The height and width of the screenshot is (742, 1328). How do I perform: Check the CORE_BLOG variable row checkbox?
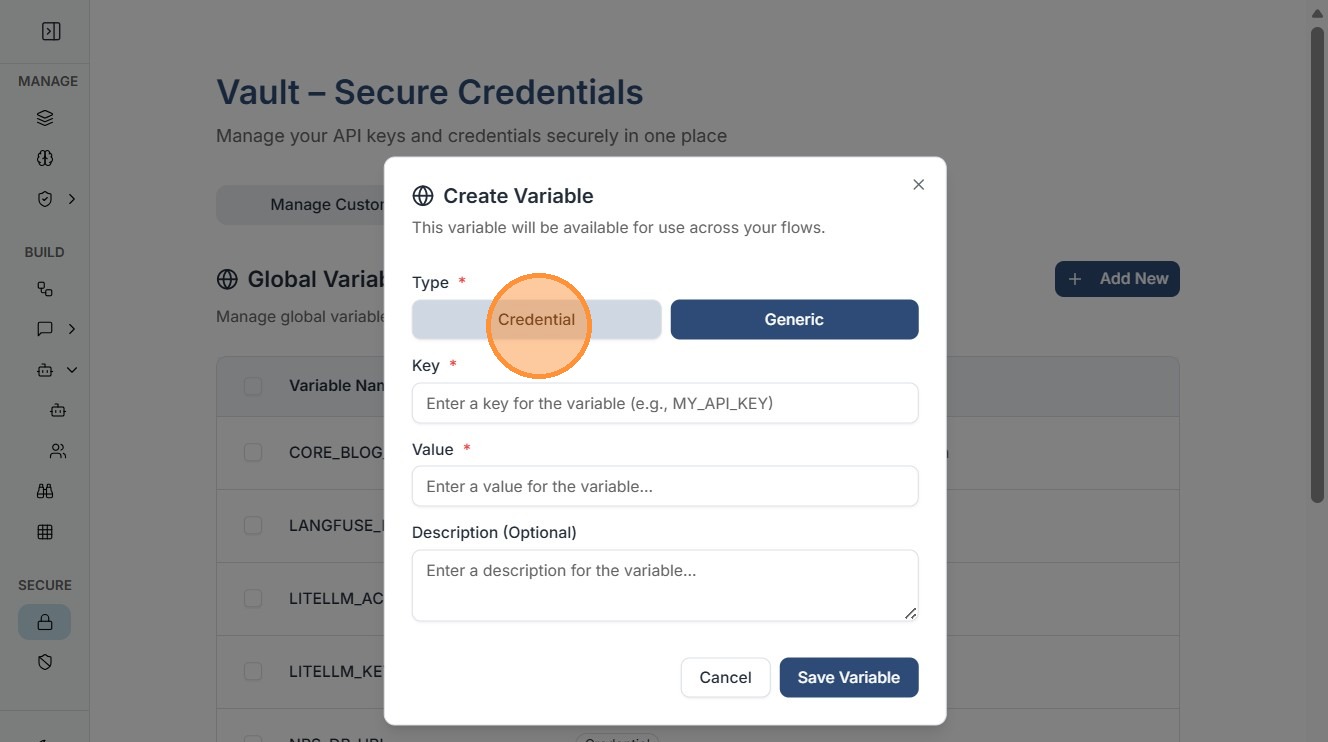(x=253, y=453)
